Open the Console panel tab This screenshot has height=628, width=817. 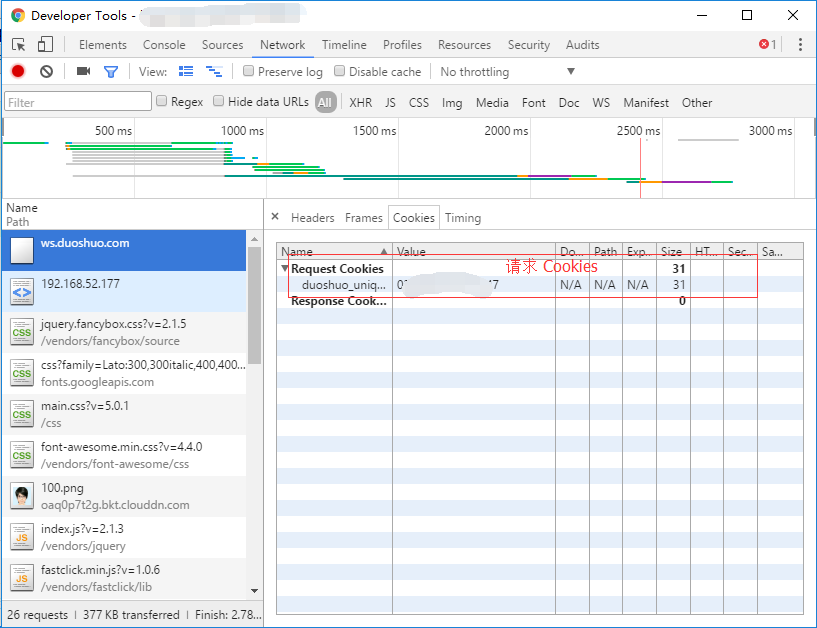click(x=164, y=45)
